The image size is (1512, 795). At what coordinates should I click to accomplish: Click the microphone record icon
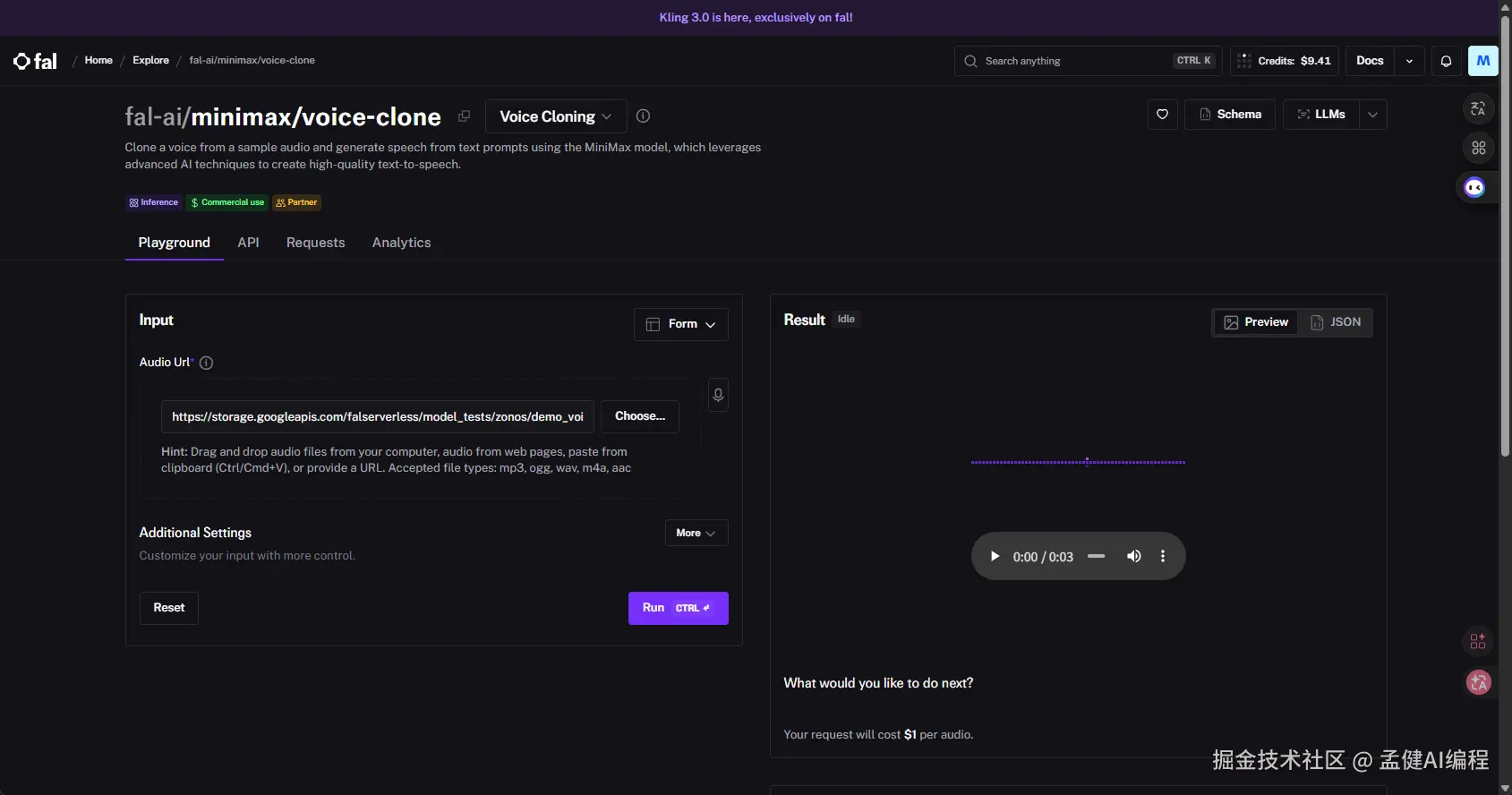(x=717, y=395)
